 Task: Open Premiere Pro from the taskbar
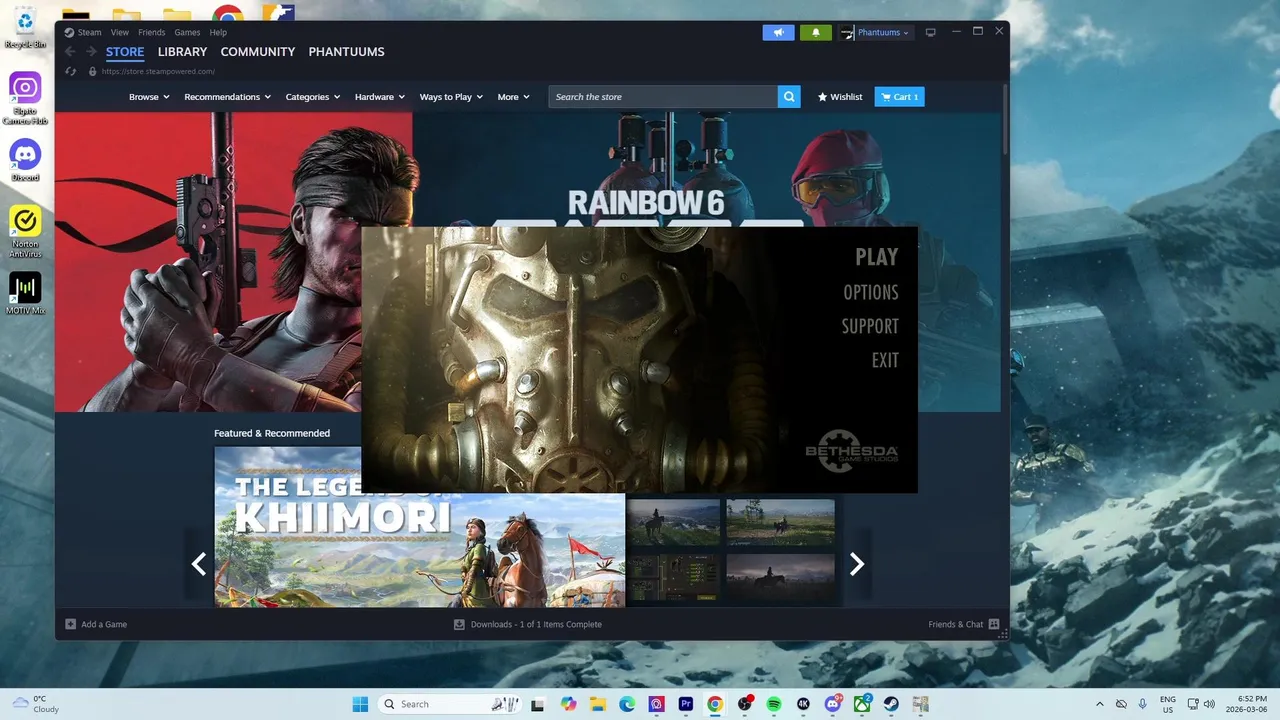(686, 704)
